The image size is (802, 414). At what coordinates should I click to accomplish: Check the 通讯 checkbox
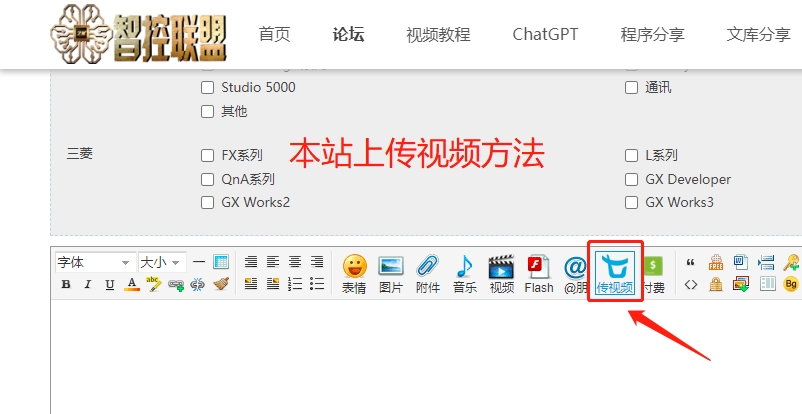coord(632,88)
